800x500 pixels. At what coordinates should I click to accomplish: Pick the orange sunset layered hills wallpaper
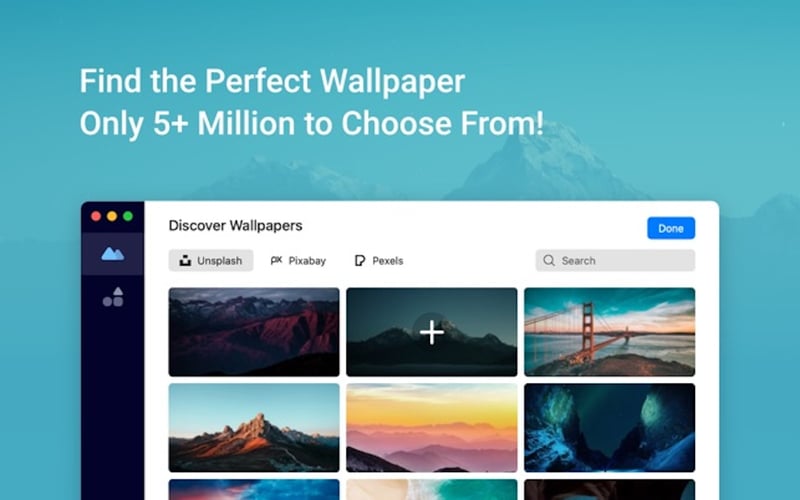tap(432, 428)
